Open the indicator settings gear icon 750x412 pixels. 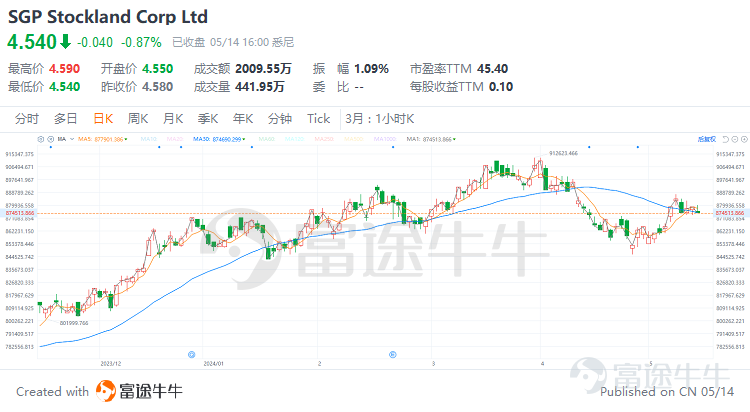tap(41, 139)
